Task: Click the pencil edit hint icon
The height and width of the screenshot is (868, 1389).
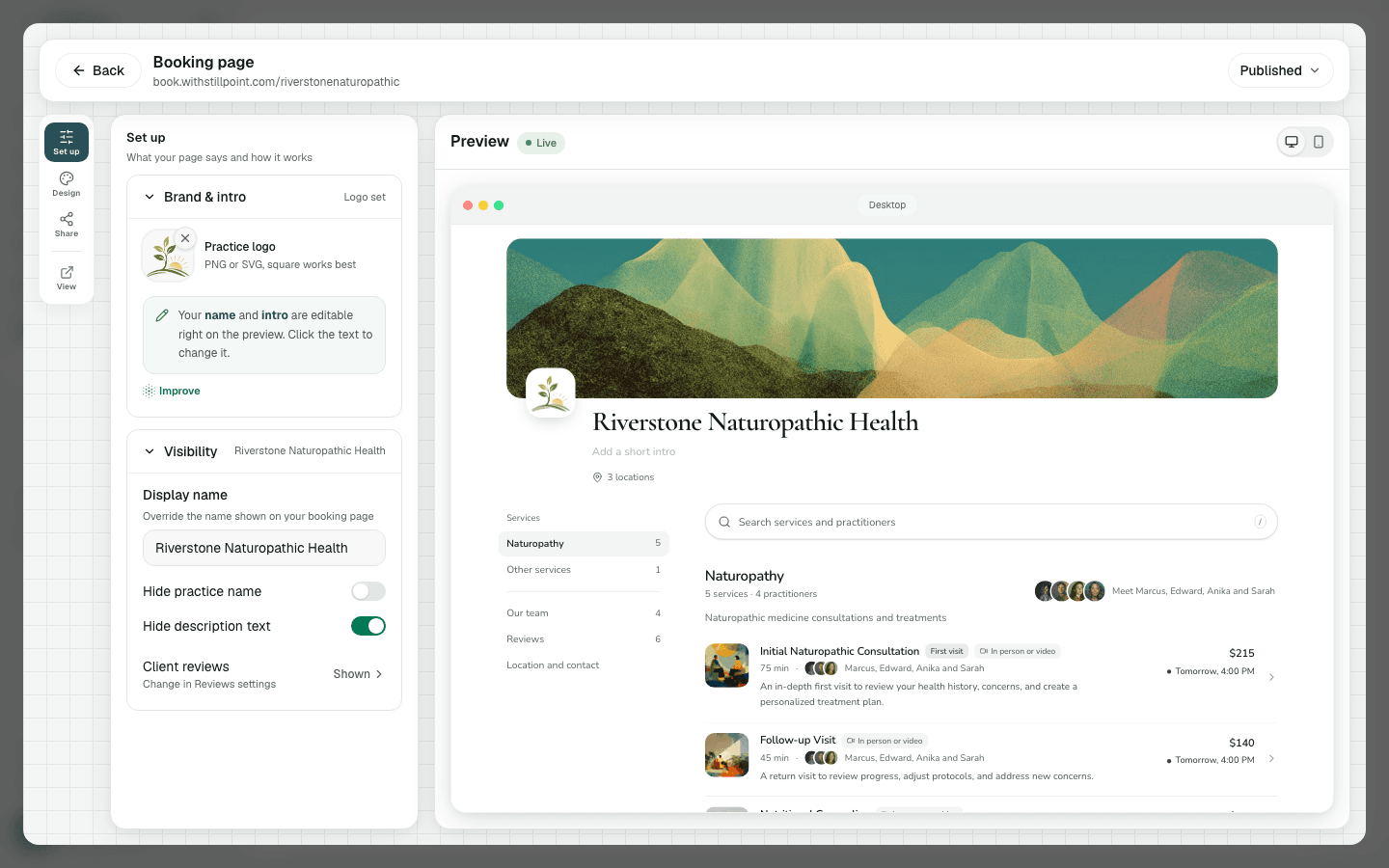Action: pyautogui.click(x=162, y=315)
